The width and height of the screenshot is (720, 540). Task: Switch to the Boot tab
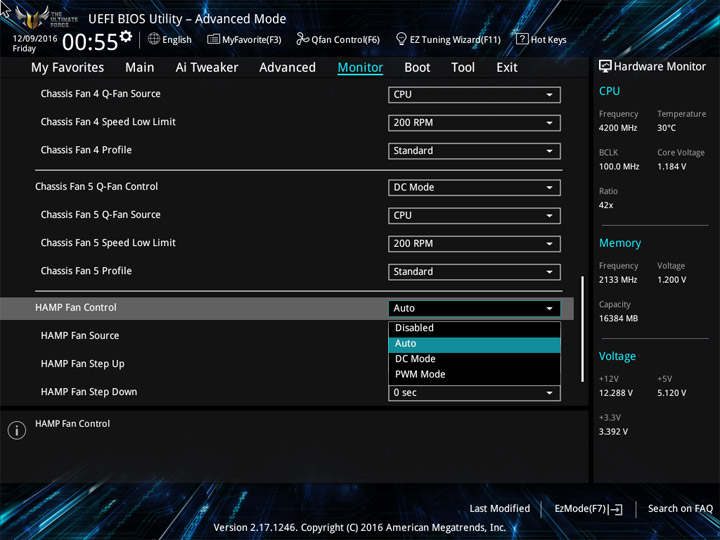point(417,68)
